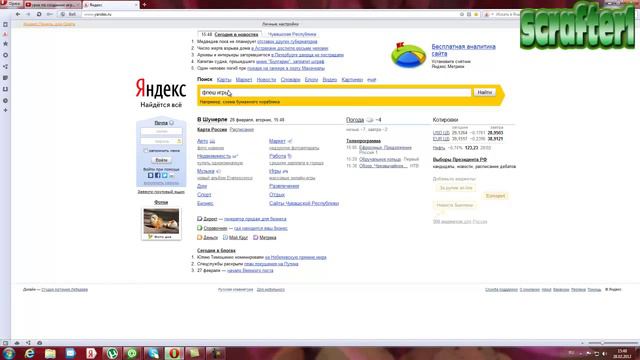Open the Маркет search category
The image size is (640, 360).
point(244,80)
